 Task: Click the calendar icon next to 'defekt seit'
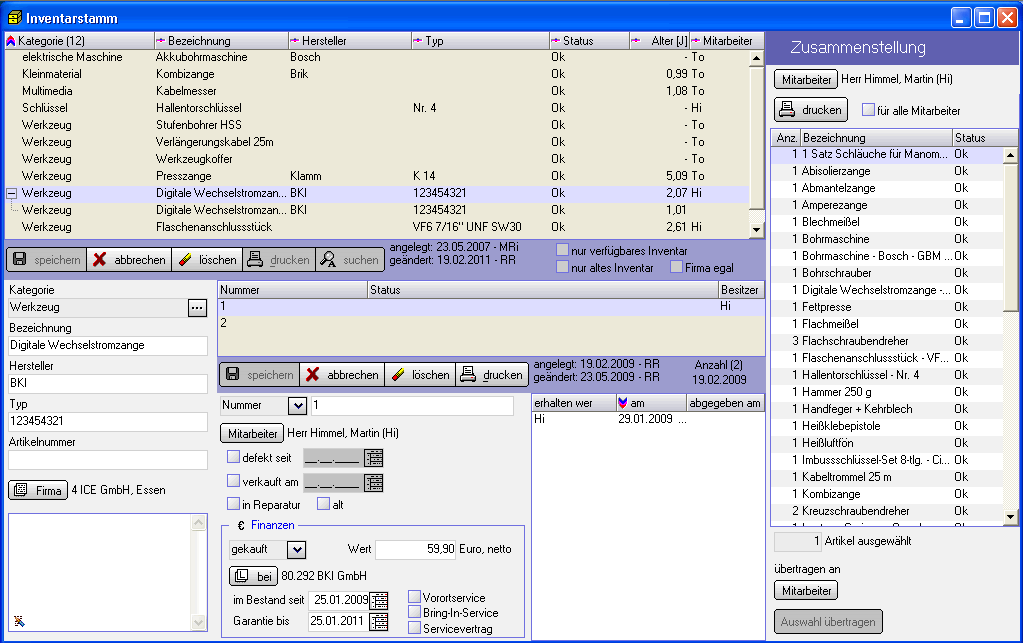point(374,458)
